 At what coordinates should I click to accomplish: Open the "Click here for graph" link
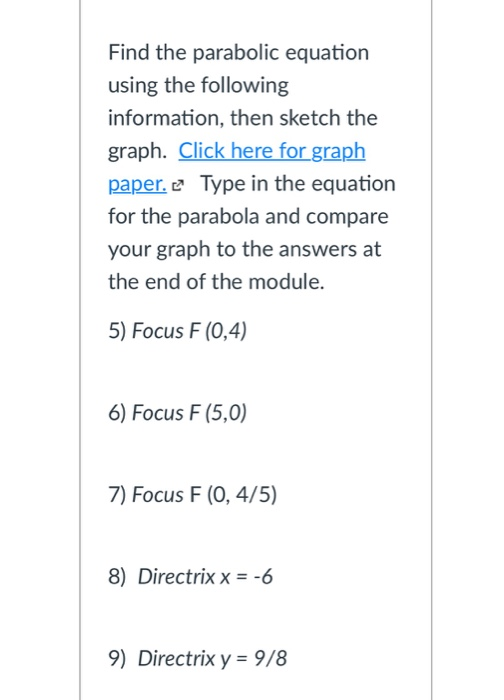click(x=272, y=151)
